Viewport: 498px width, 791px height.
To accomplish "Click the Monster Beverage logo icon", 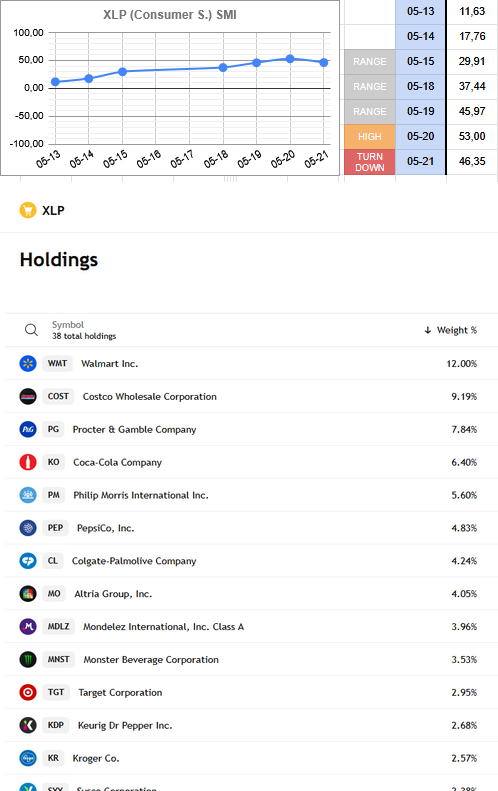I will (28, 659).
